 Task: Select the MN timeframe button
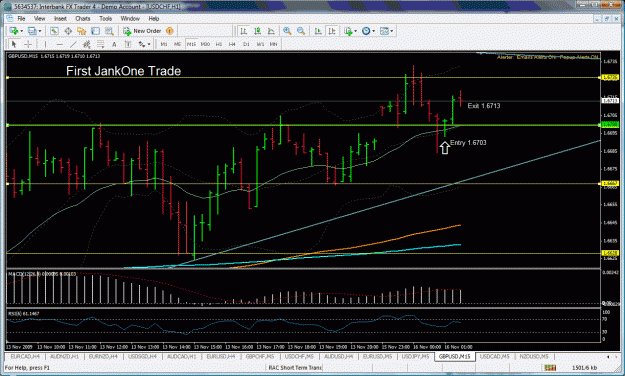[x=273, y=44]
